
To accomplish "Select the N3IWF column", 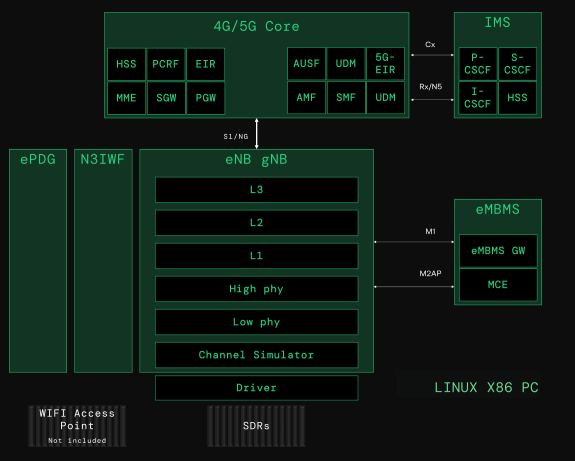I will 103,261.
